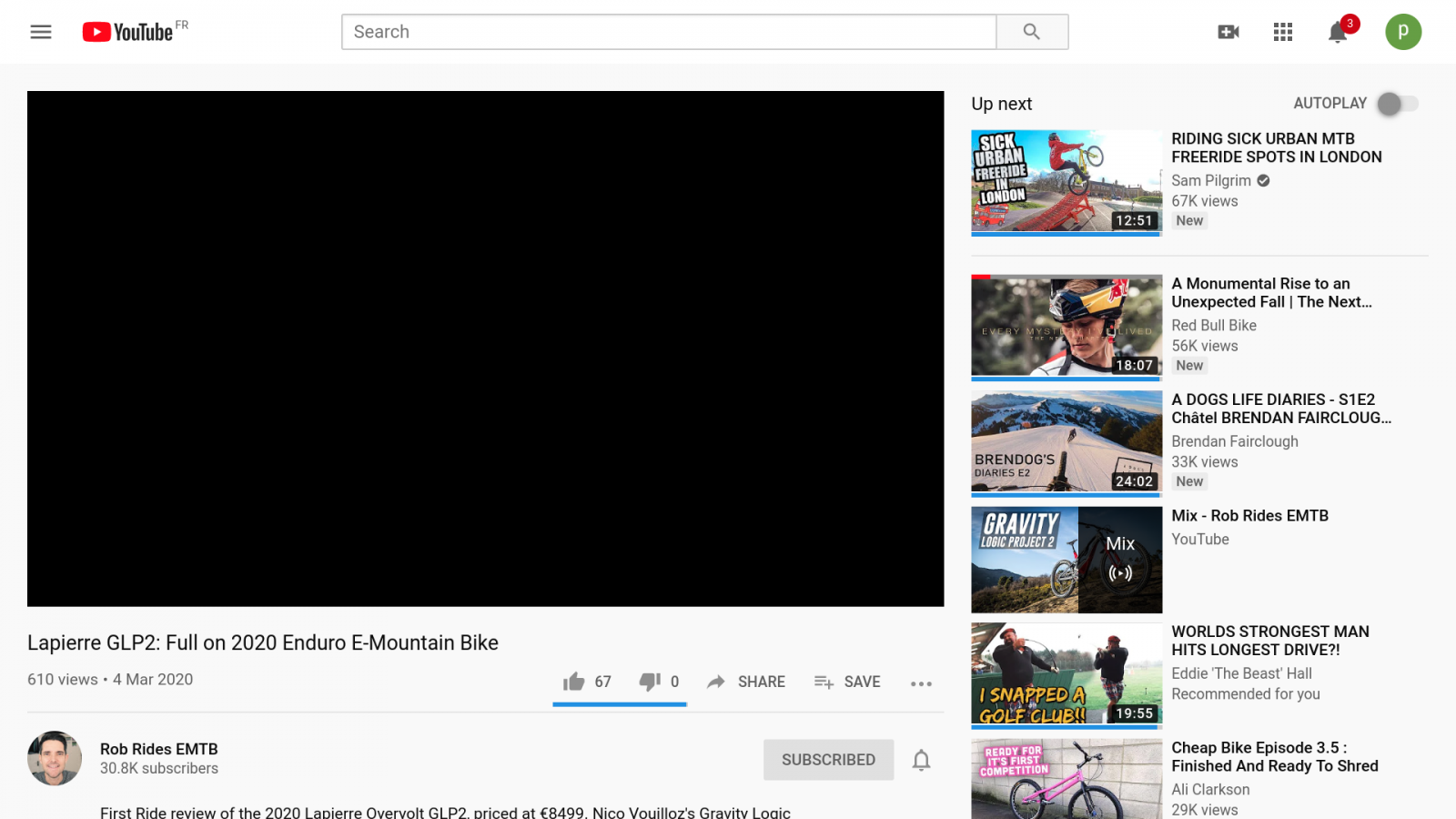This screenshot has width=1456, height=819.
Task: Toggle the Autoplay switch
Action: point(1398,104)
